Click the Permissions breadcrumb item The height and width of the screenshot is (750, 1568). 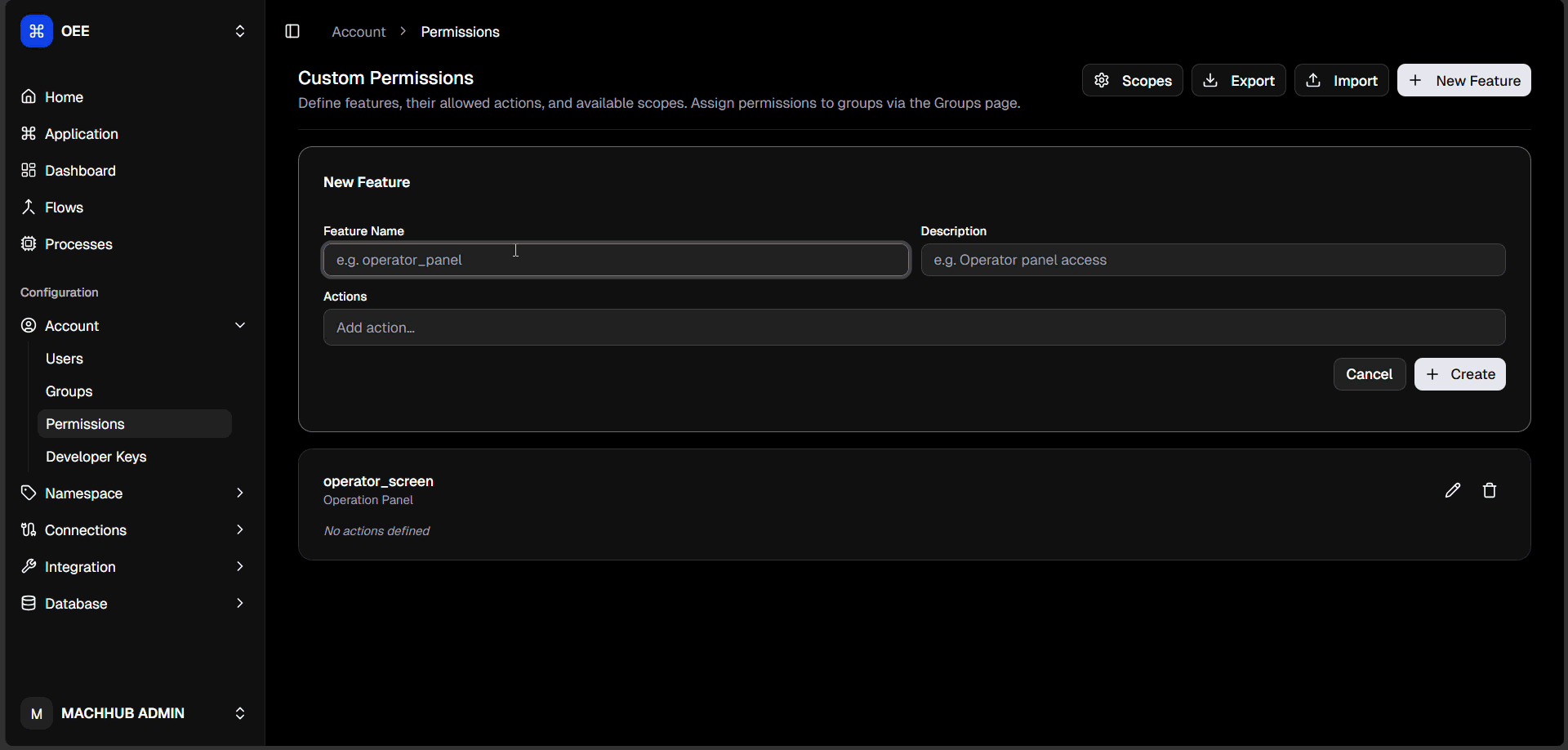[460, 32]
